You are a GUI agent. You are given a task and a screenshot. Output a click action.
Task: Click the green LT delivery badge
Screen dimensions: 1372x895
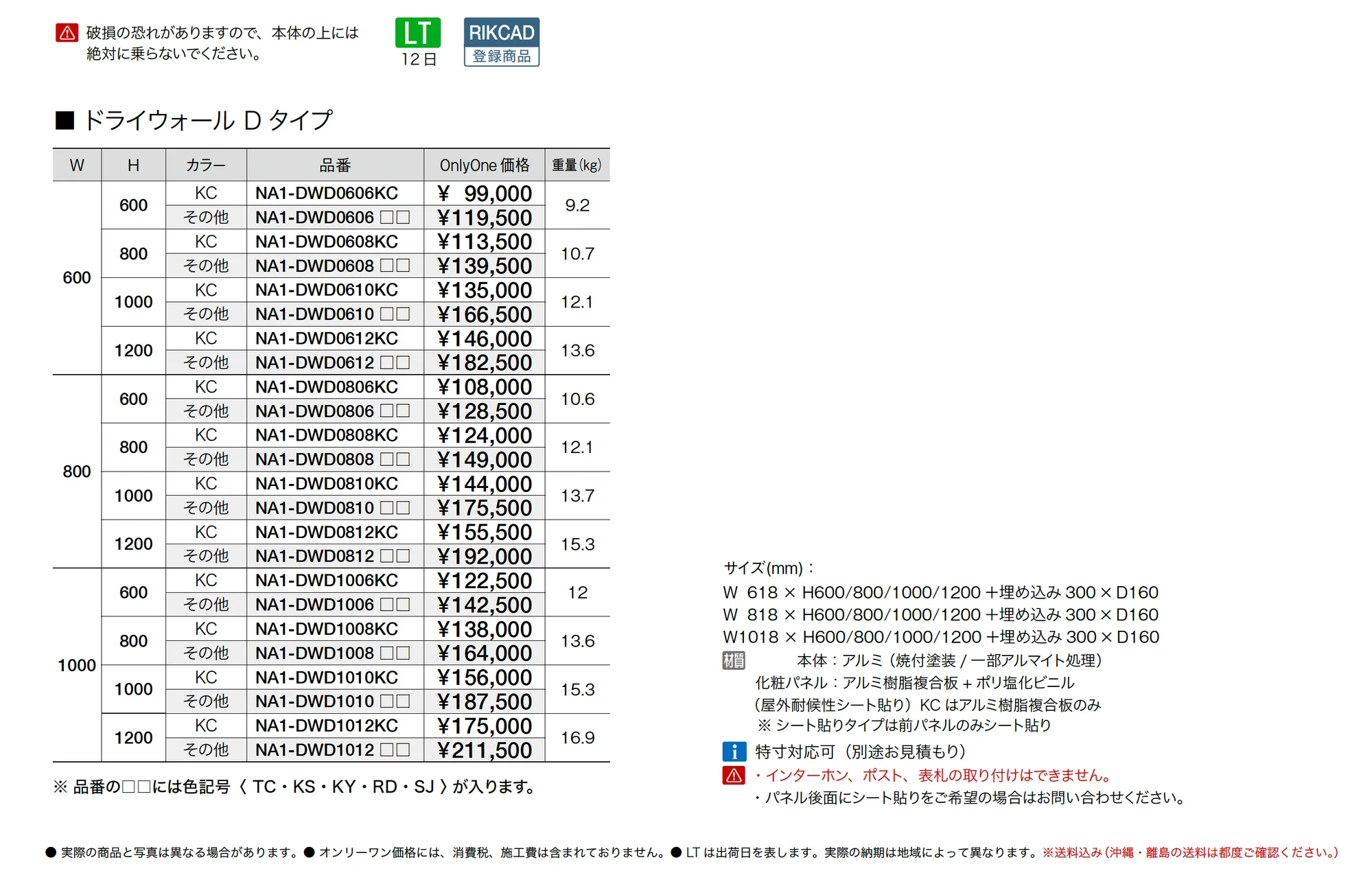click(x=417, y=33)
